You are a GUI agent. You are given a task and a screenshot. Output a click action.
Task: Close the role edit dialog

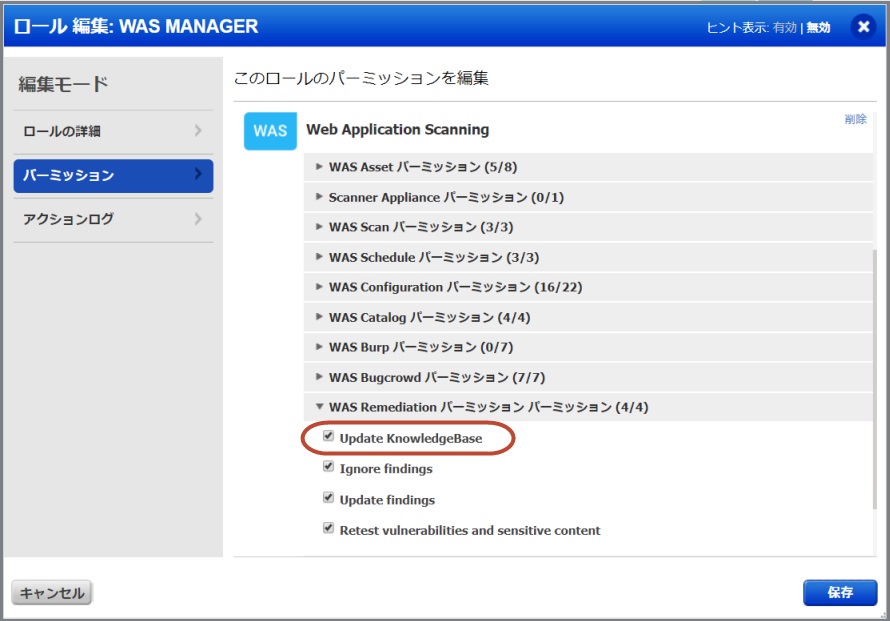click(x=864, y=27)
